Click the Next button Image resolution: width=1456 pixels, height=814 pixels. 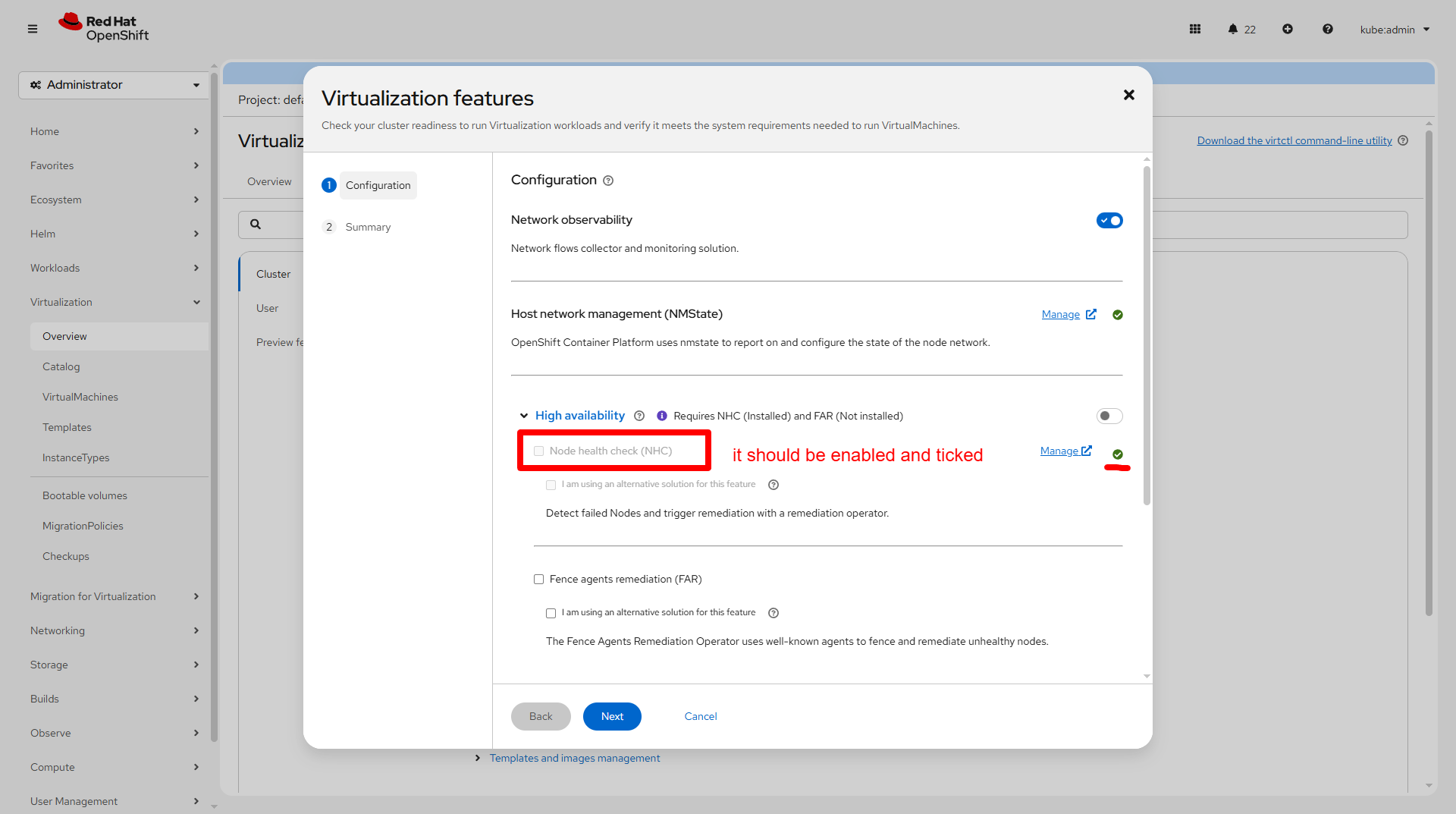612,716
